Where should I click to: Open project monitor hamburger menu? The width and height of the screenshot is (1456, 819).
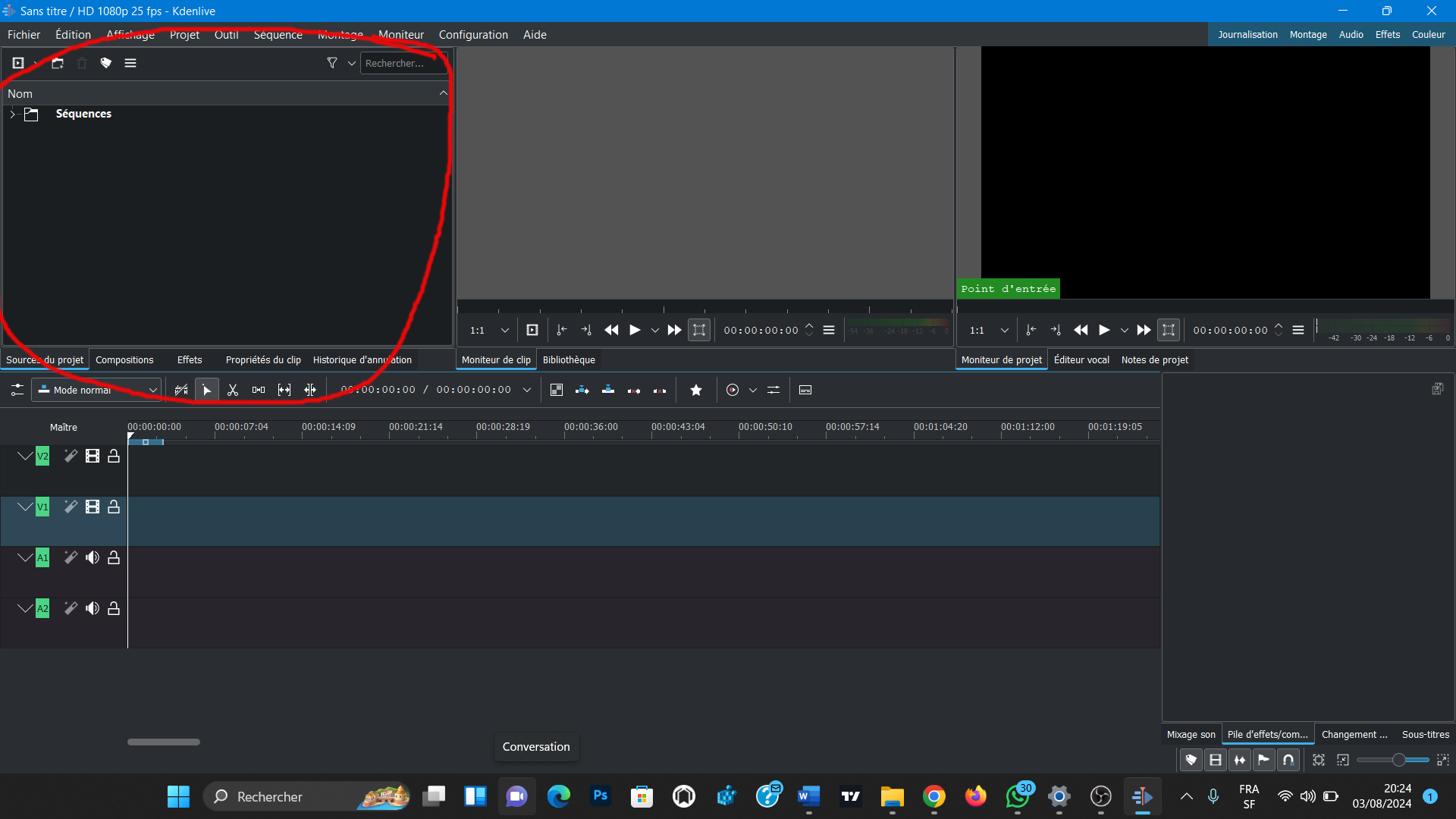tap(1298, 330)
